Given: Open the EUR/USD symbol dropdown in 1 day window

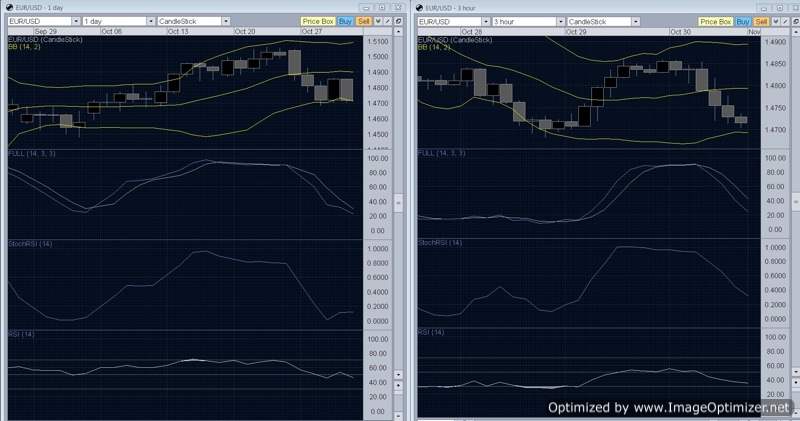Looking at the screenshot, I should (x=76, y=21).
